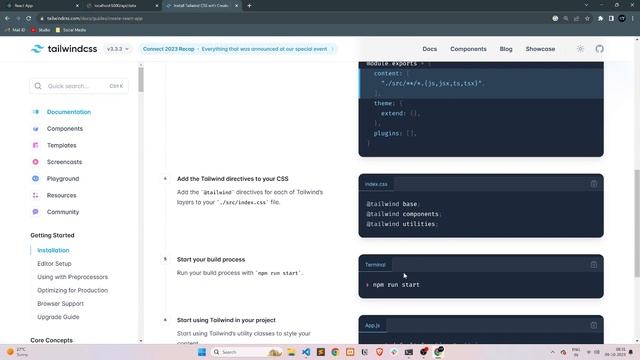
Task: Open Resources in the sidebar
Action: click(x=61, y=196)
